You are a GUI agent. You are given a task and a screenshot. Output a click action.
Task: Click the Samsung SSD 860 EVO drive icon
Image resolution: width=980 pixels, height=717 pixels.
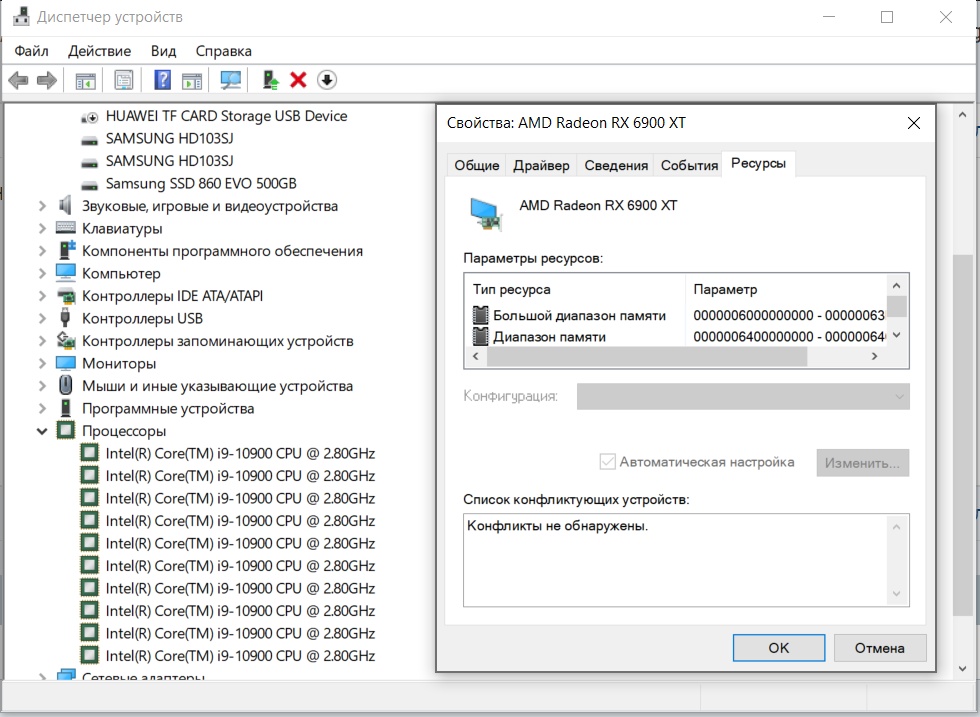point(90,184)
